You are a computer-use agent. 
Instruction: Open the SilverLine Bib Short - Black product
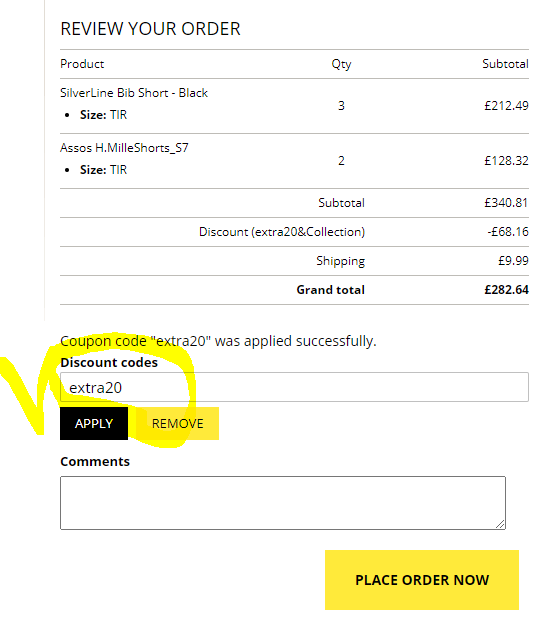134,93
